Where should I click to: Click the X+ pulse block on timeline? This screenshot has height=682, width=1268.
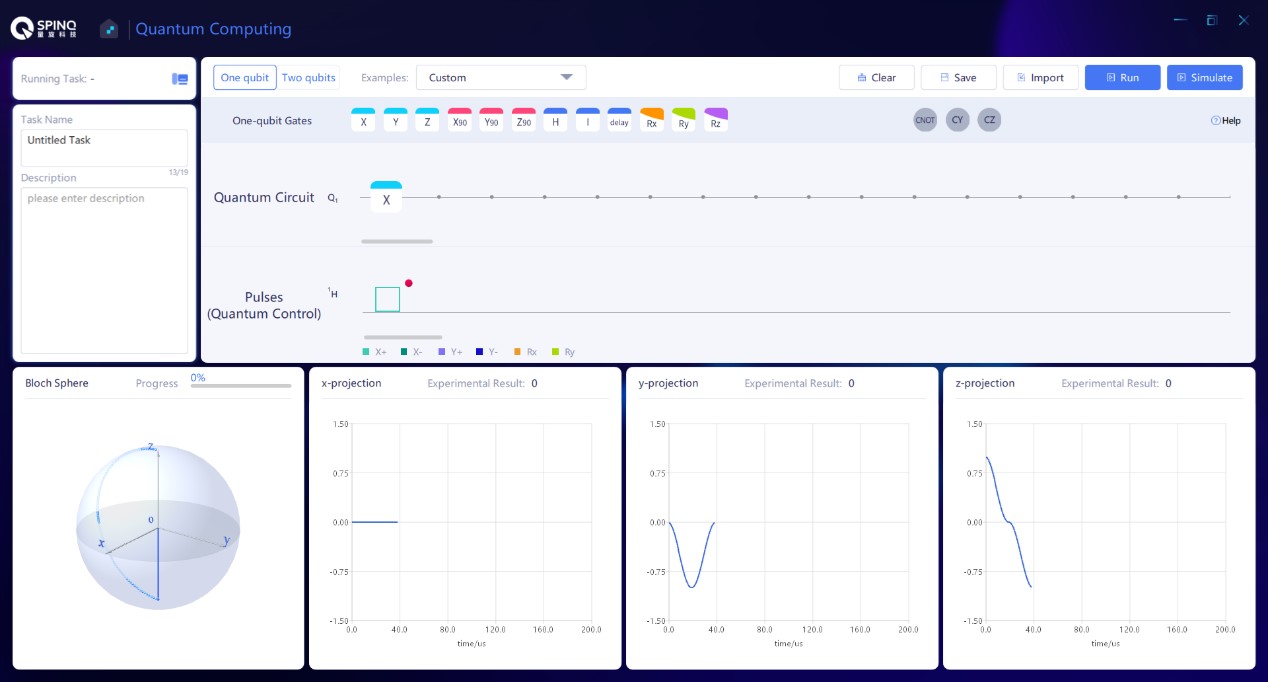[x=387, y=299]
